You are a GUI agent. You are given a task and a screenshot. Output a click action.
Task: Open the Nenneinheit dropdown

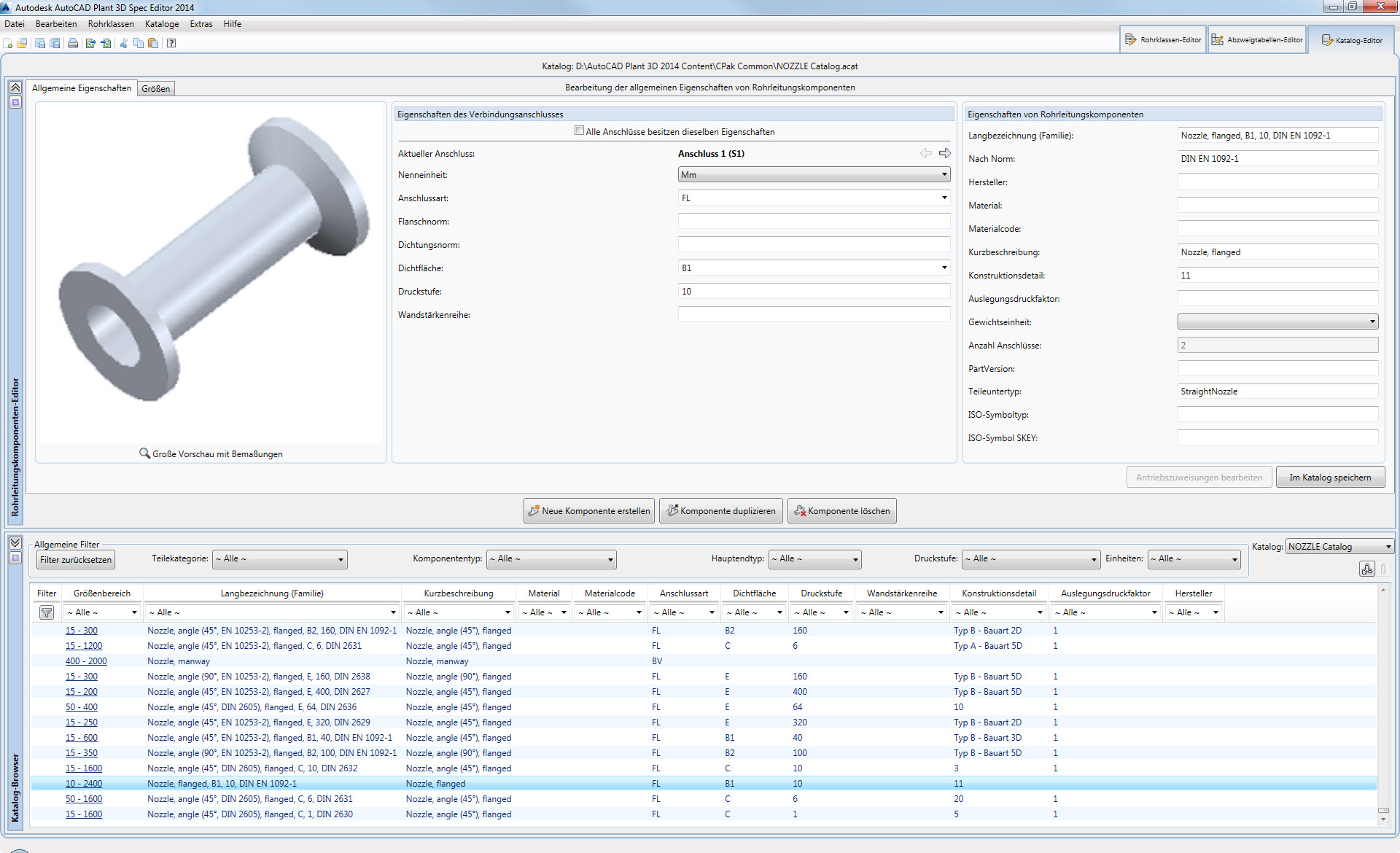[814, 175]
